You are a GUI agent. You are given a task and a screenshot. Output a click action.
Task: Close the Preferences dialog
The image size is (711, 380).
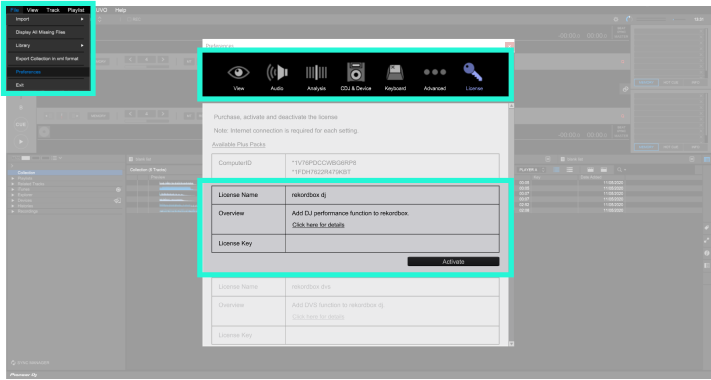point(509,45)
